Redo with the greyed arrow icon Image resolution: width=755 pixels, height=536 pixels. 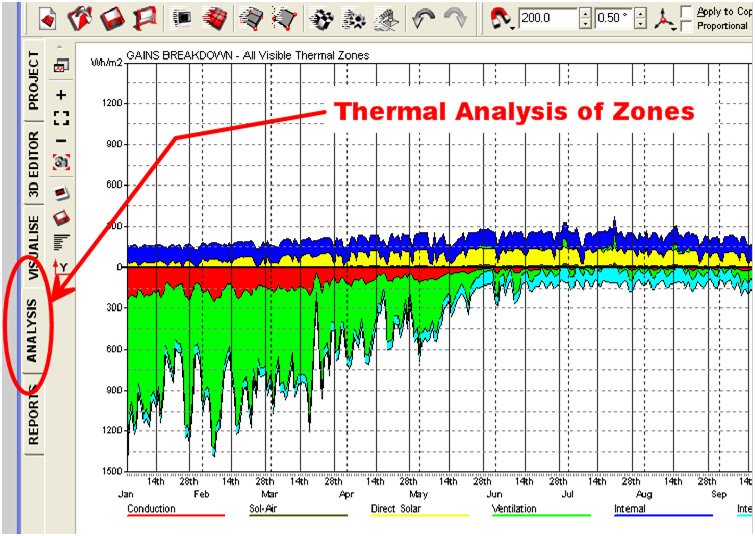[x=455, y=19]
